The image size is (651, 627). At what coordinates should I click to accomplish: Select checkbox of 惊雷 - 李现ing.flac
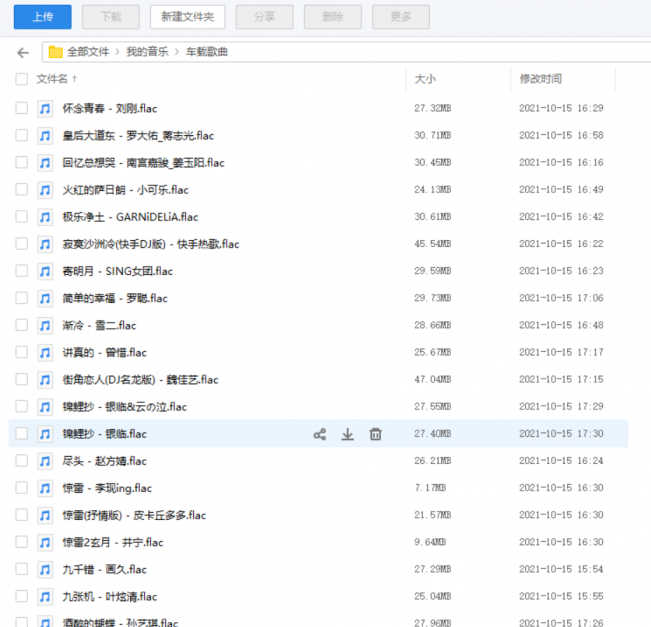(22, 488)
